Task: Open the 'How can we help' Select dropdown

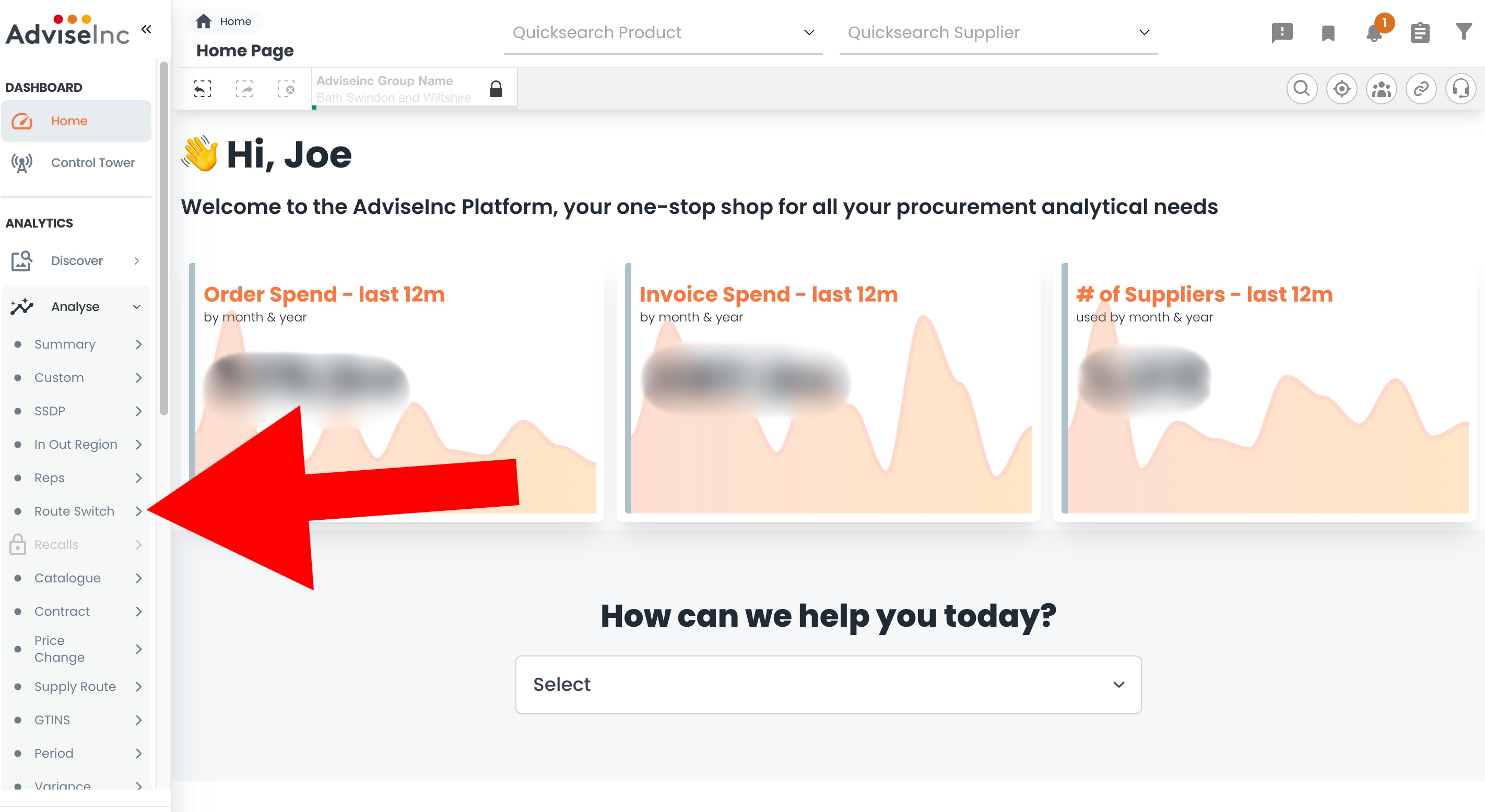Action: coord(829,684)
